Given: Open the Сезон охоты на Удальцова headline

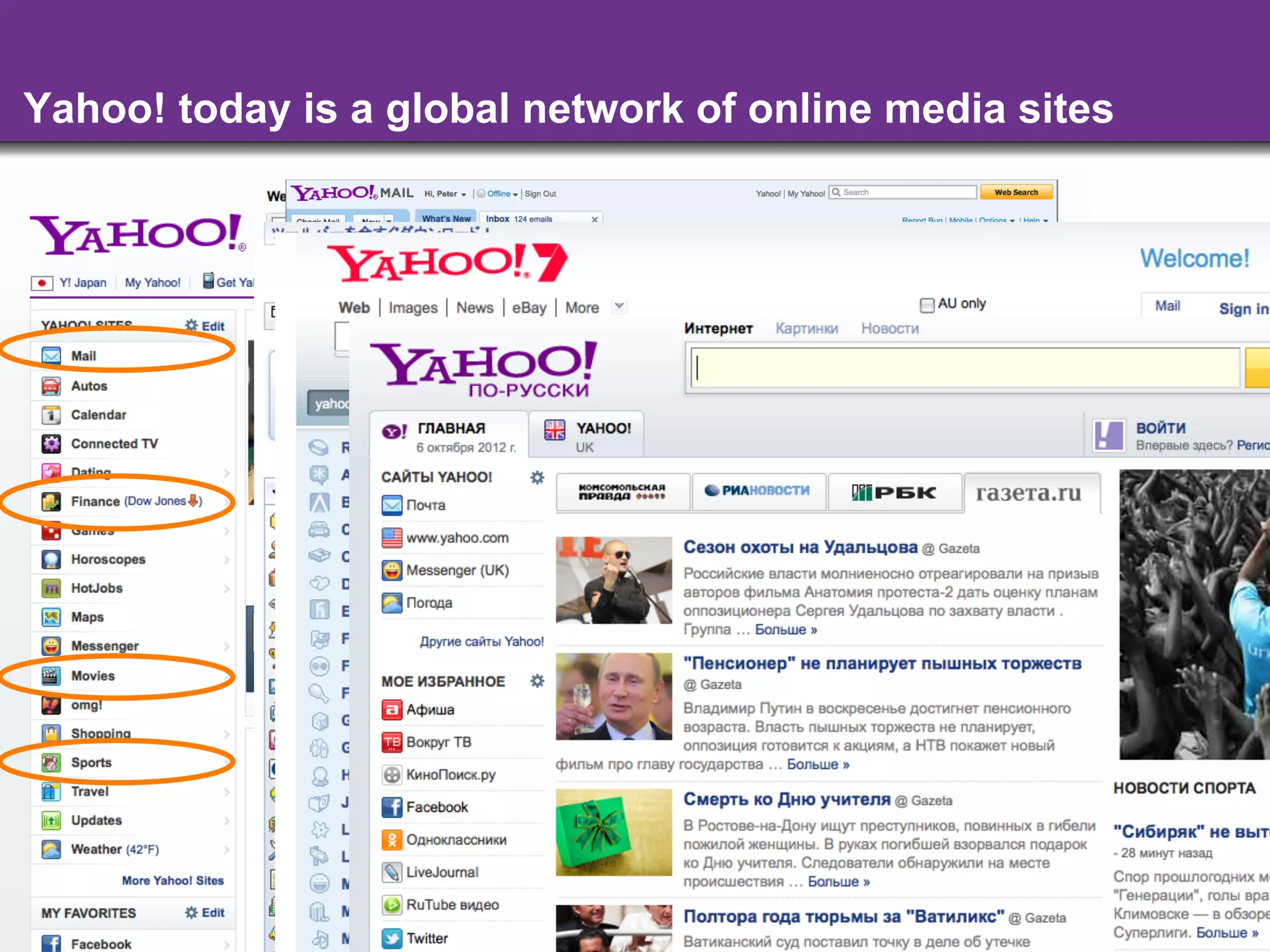Looking at the screenshot, I should [x=800, y=547].
